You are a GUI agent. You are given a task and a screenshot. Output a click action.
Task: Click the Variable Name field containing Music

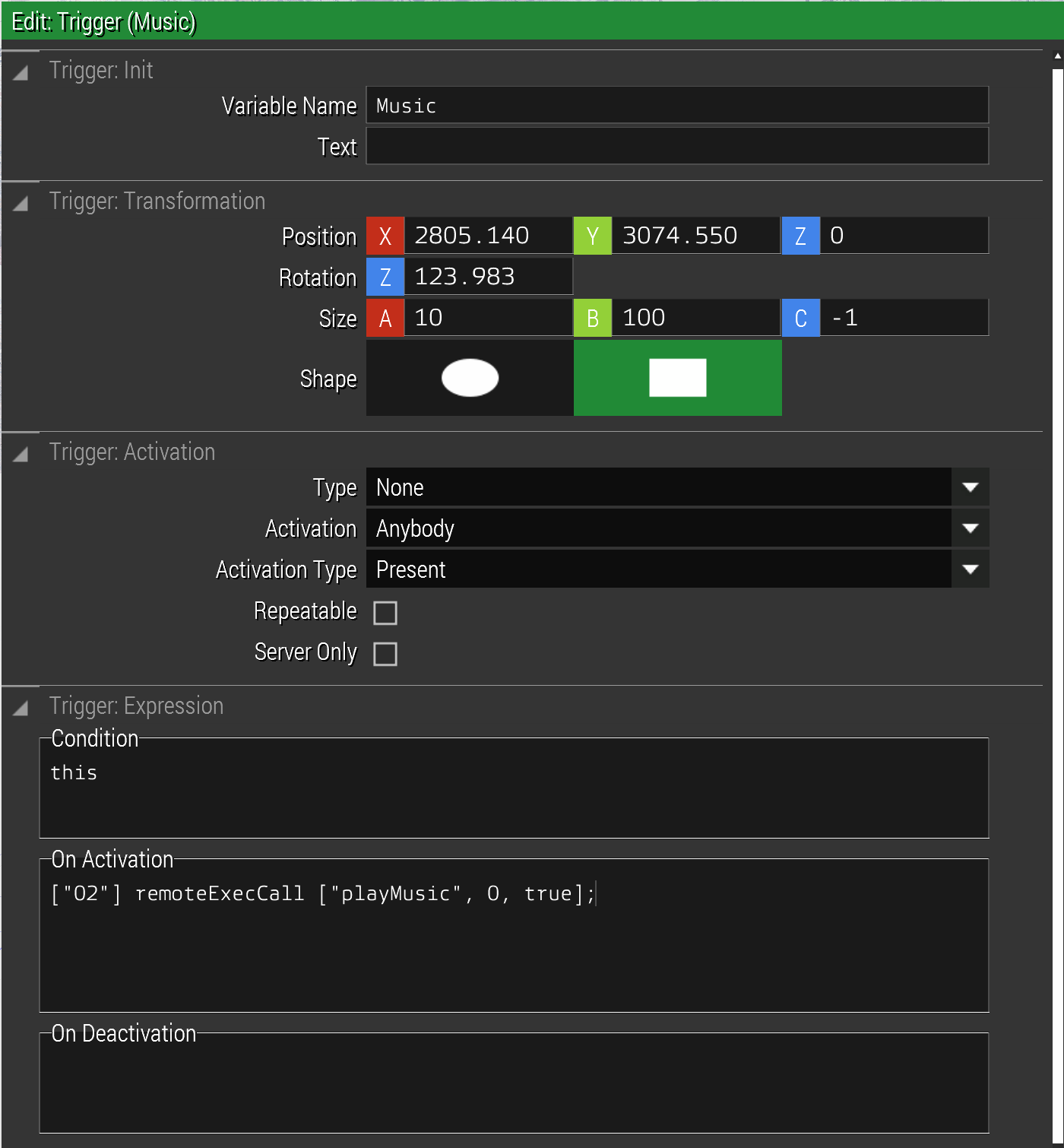677,105
